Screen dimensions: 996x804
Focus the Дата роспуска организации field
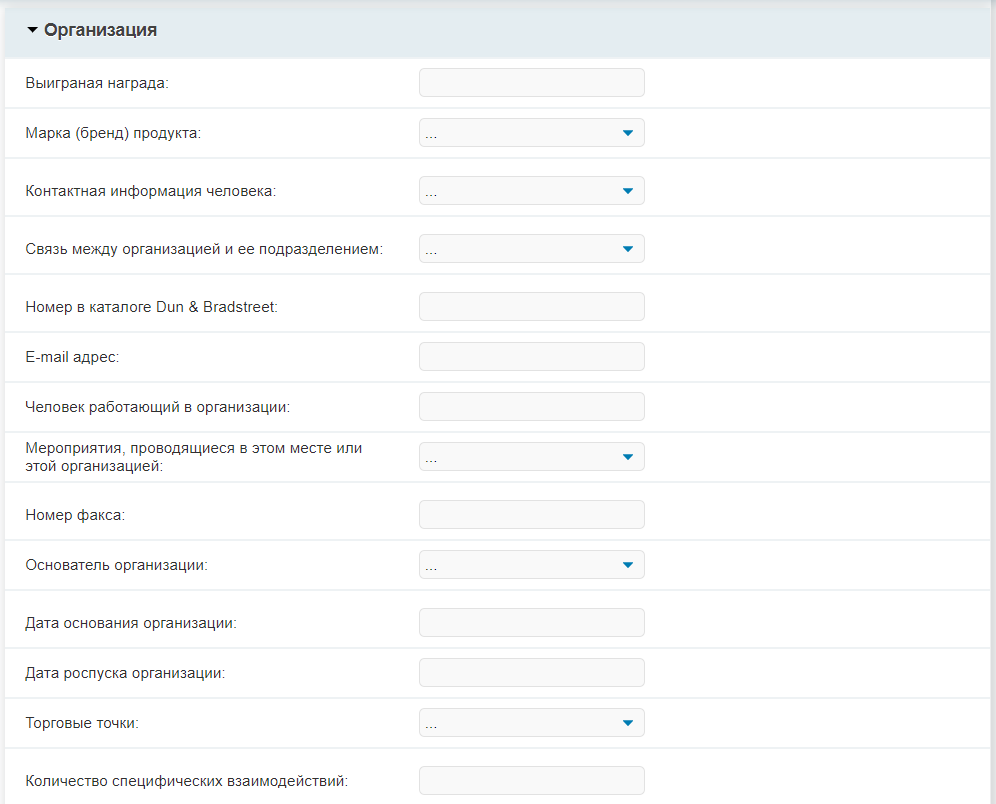[x=532, y=673]
